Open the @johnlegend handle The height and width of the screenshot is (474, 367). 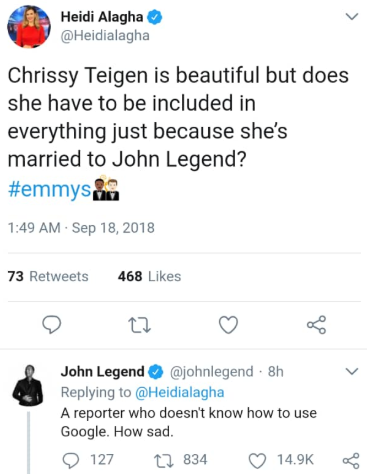pos(212,372)
